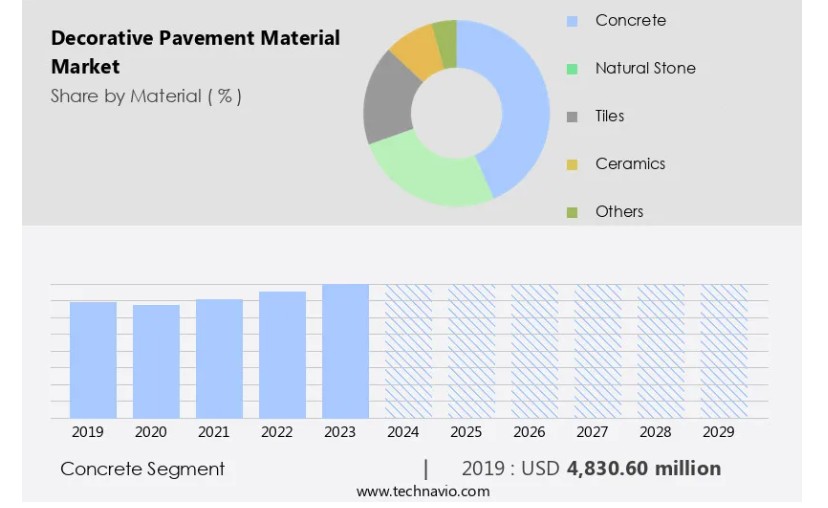Click the Concrete Segment label
828x508 pixels.
(x=142, y=469)
